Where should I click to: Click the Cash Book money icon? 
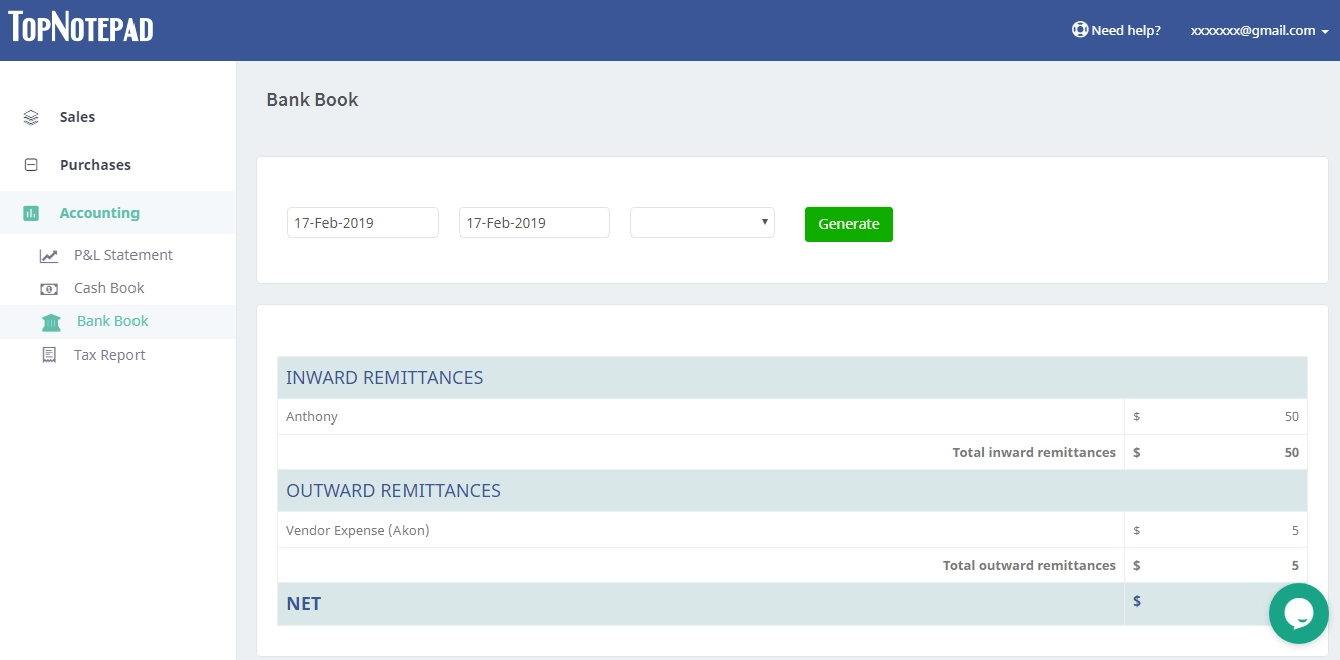point(49,289)
